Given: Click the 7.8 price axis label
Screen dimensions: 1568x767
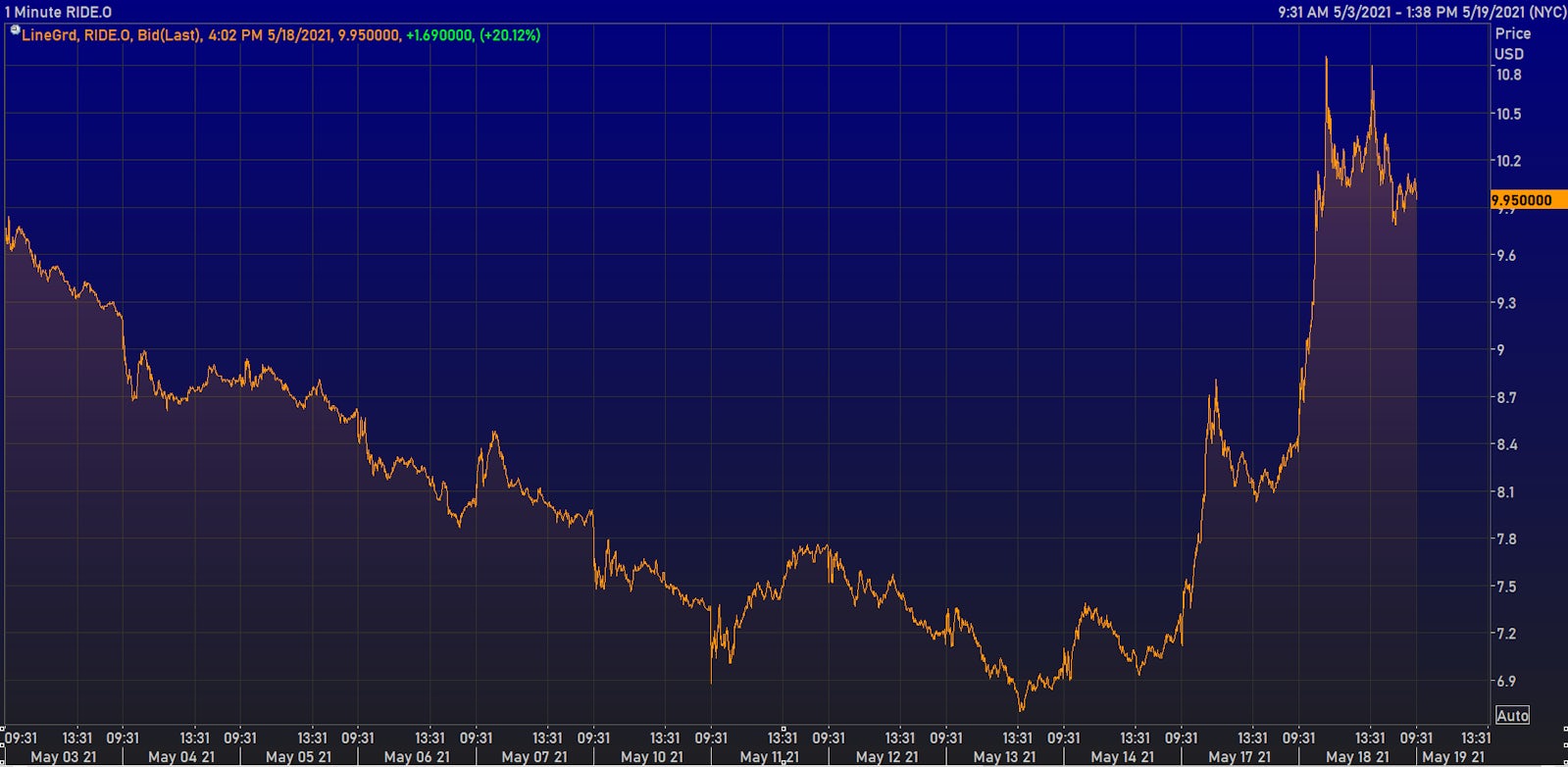Looking at the screenshot, I should (1505, 538).
